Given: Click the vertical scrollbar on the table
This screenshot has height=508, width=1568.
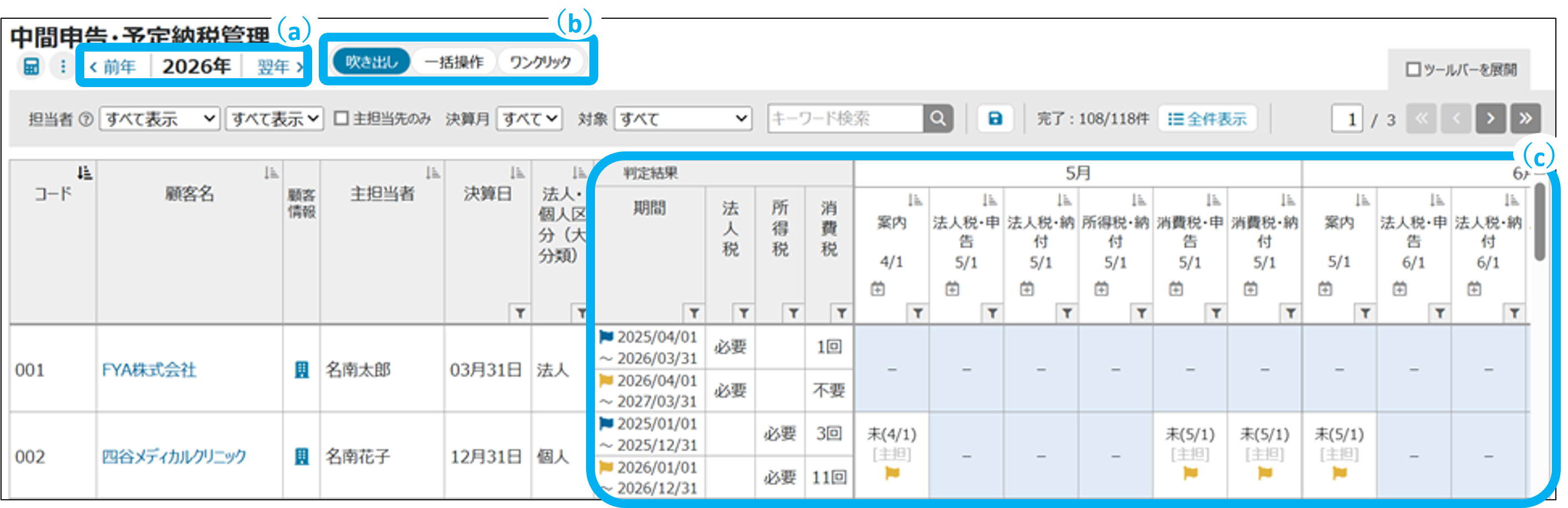Looking at the screenshot, I should (1539, 222).
